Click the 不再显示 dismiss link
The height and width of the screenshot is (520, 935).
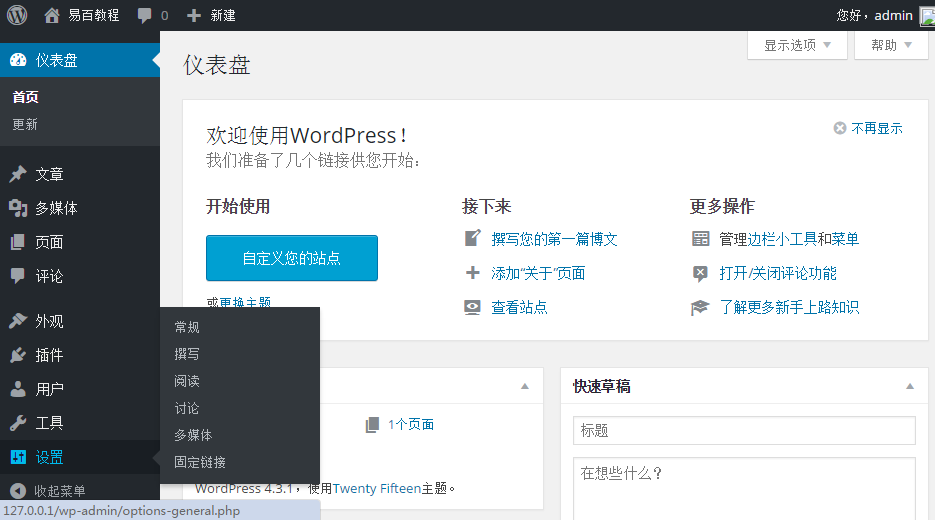[876, 128]
